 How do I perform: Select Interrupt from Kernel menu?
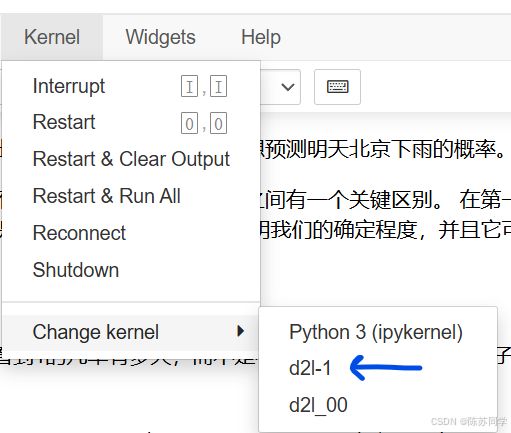click(x=131, y=86)
